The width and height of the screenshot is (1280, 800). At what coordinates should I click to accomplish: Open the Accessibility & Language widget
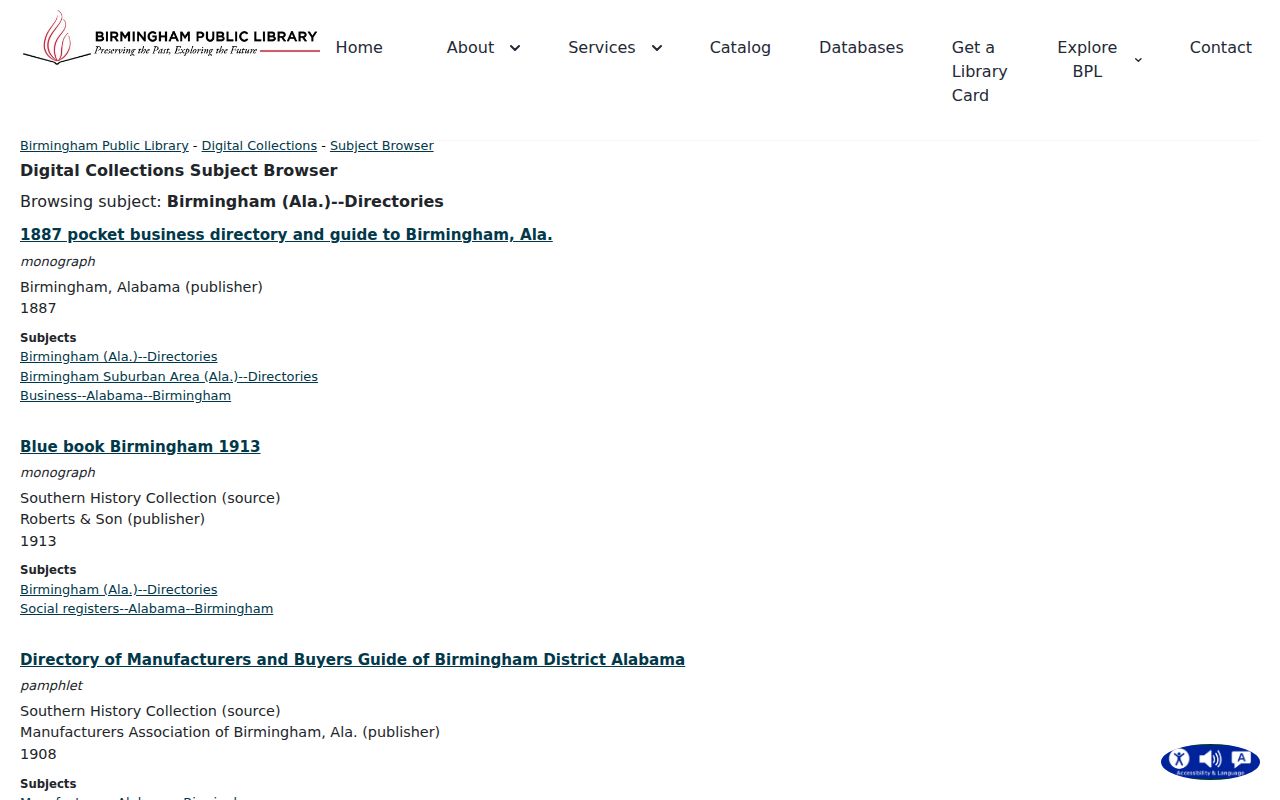tap(1210, 761)
